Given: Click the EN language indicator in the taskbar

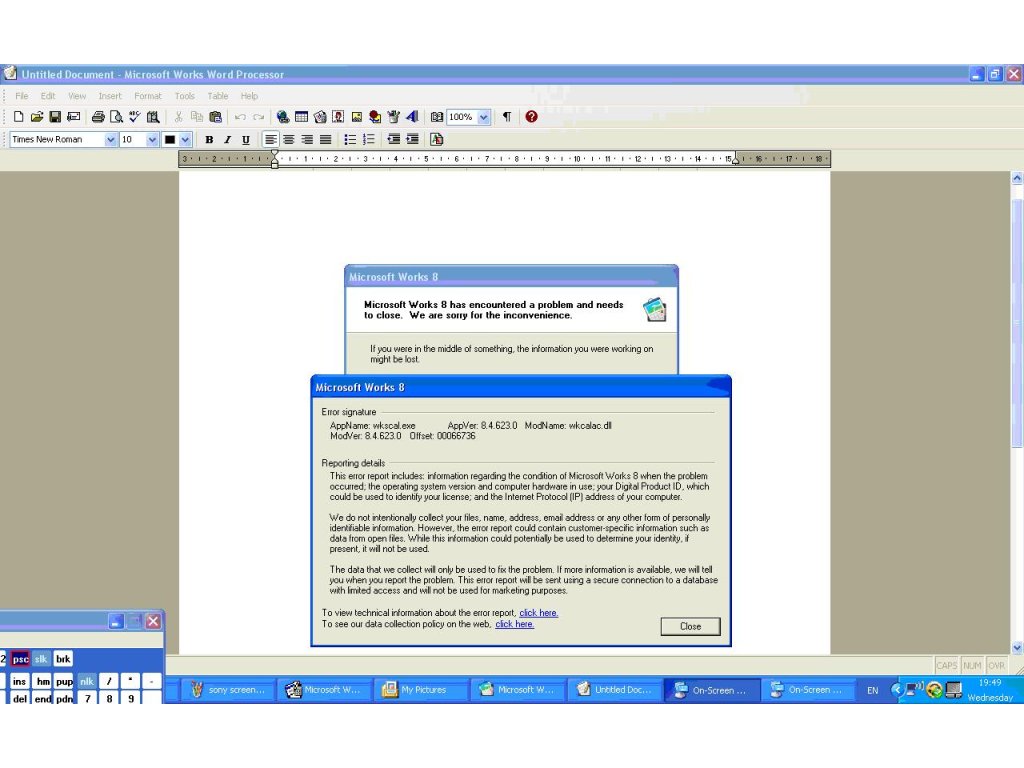Looking at the screenshot, I should 872,690.
